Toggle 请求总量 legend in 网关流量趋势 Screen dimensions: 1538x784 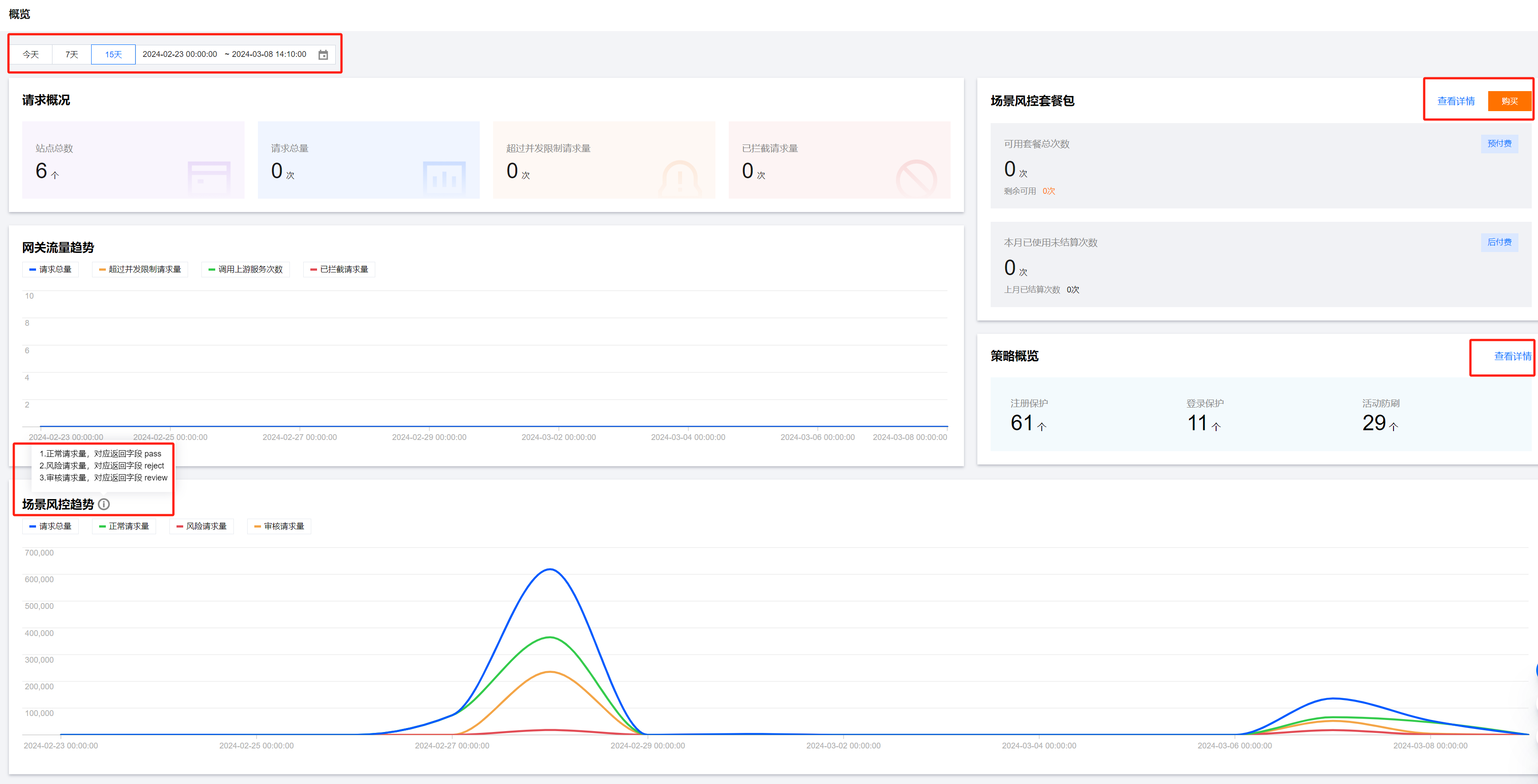(x=50, y=270)
